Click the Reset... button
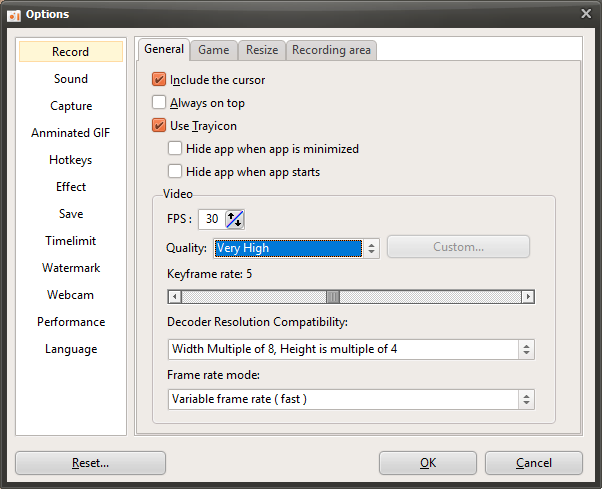Screen dimensions: 602x489 click(90, 463)
